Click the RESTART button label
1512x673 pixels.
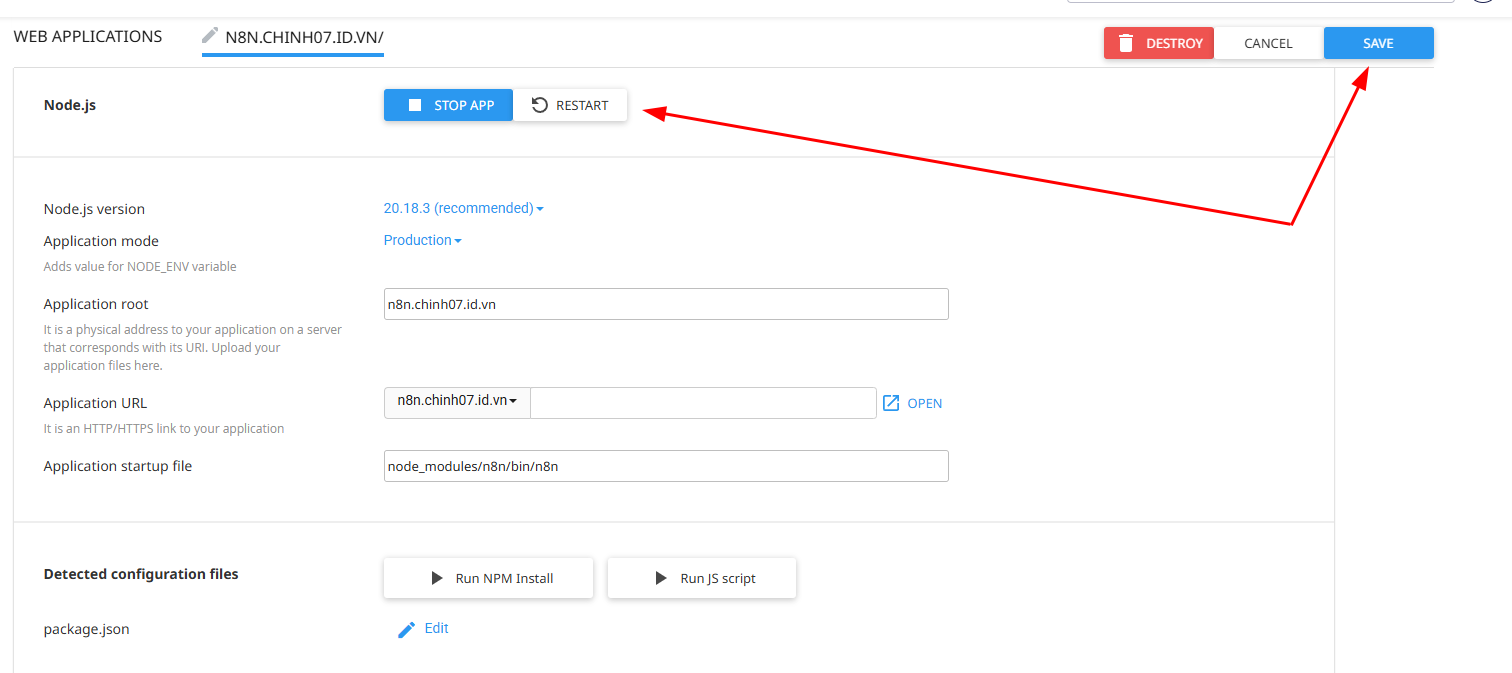[582, 105]
